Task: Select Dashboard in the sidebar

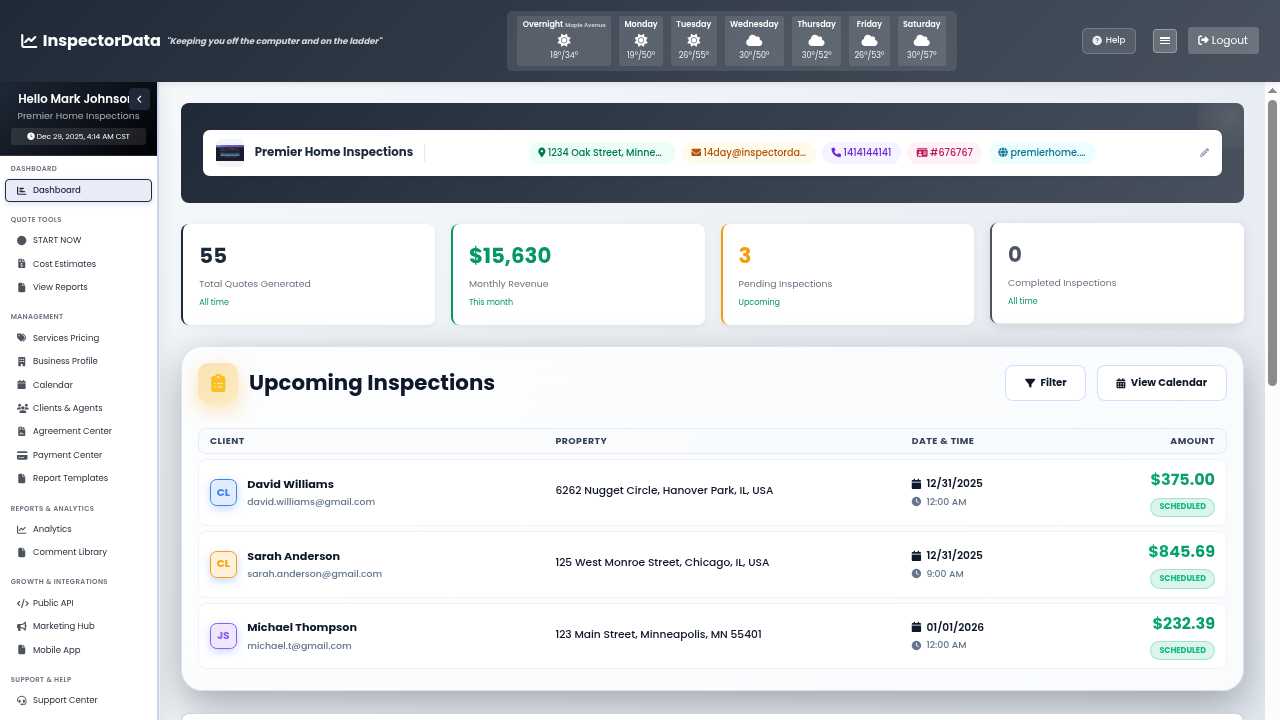Action: pos(78,189)
